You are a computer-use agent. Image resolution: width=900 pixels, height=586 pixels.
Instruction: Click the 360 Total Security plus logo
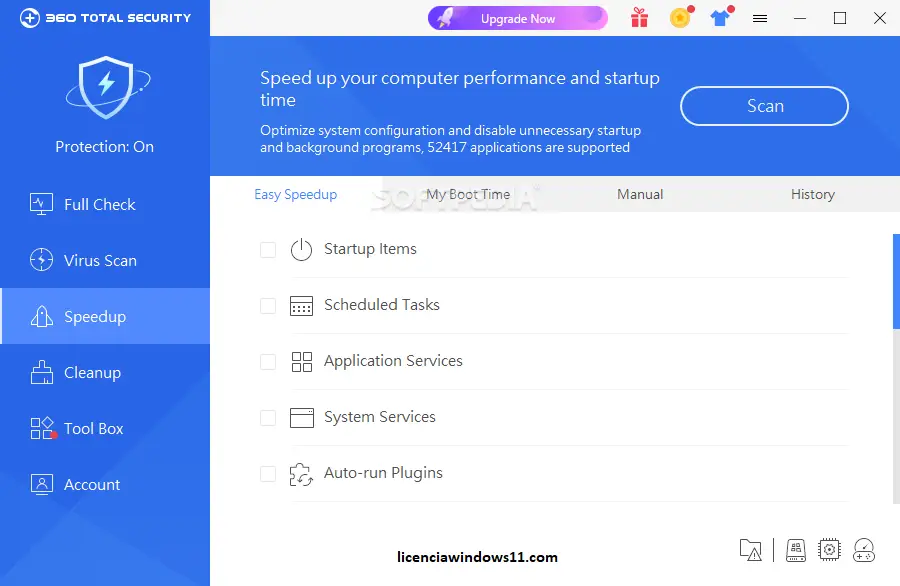(30, 18)
